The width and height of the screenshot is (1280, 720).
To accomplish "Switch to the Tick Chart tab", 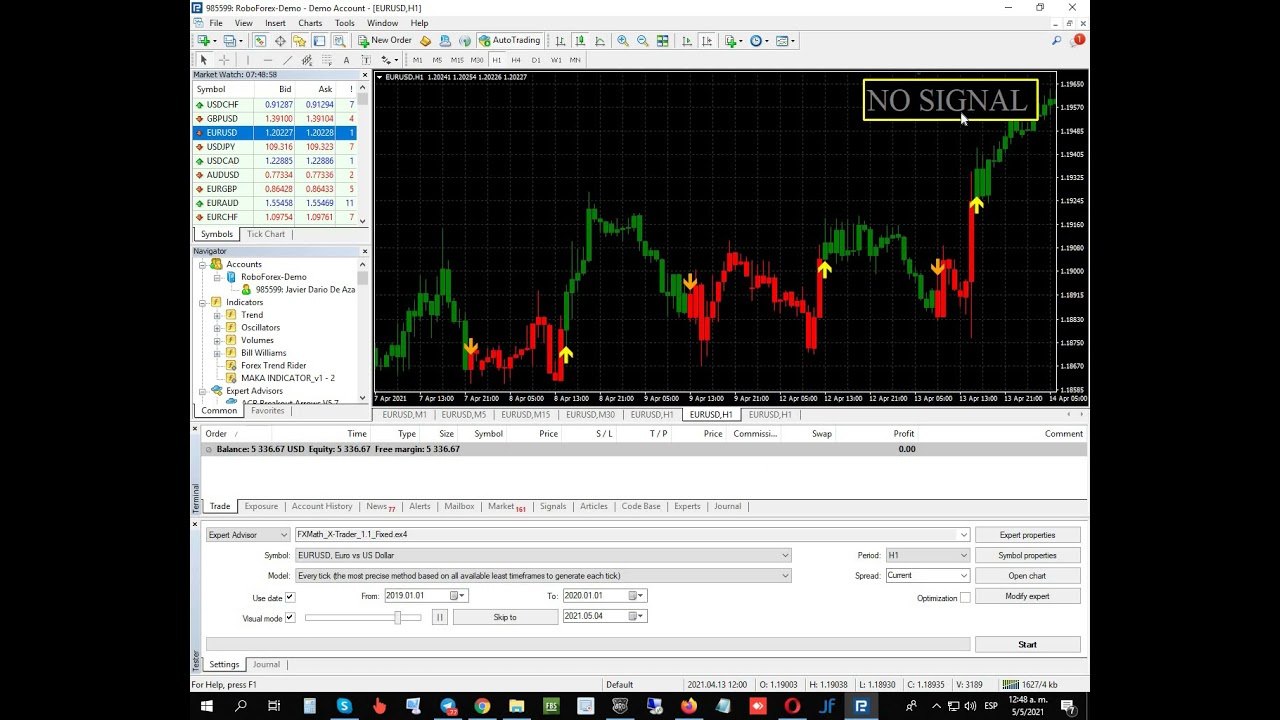I will [x=266, y=234].
